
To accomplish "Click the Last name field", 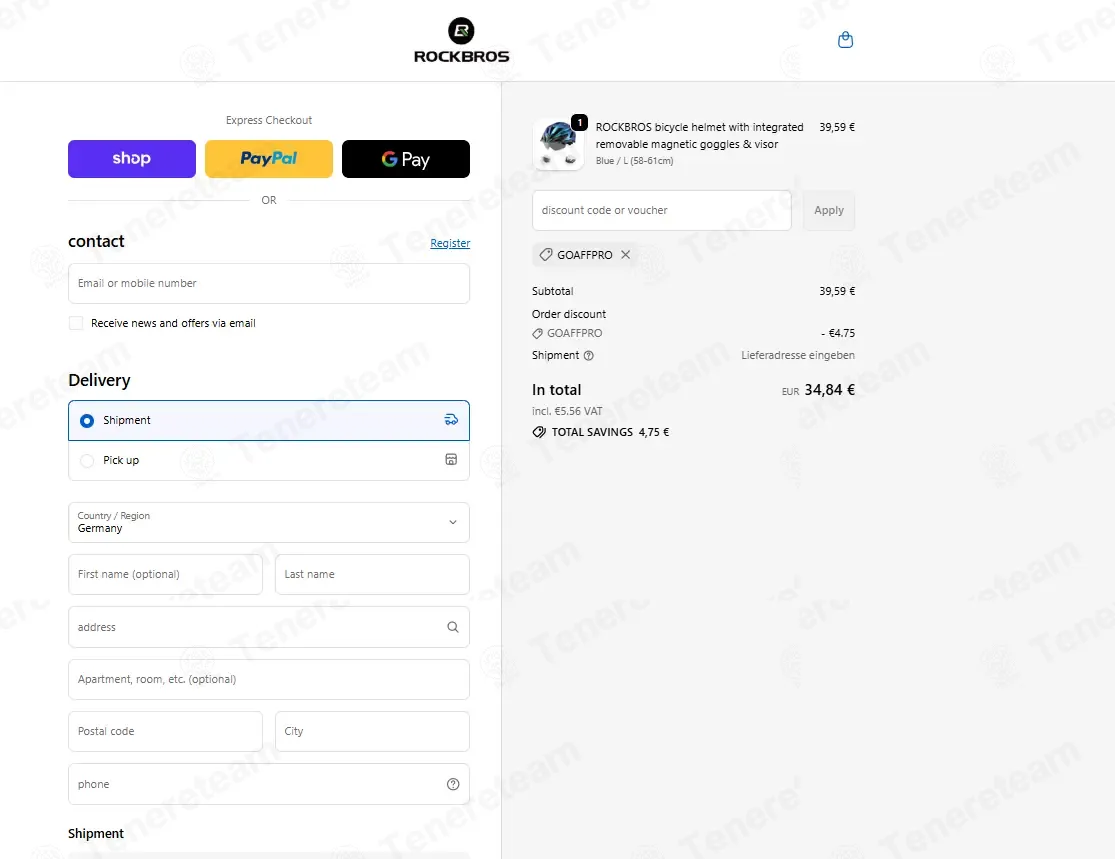I will 372,575.
